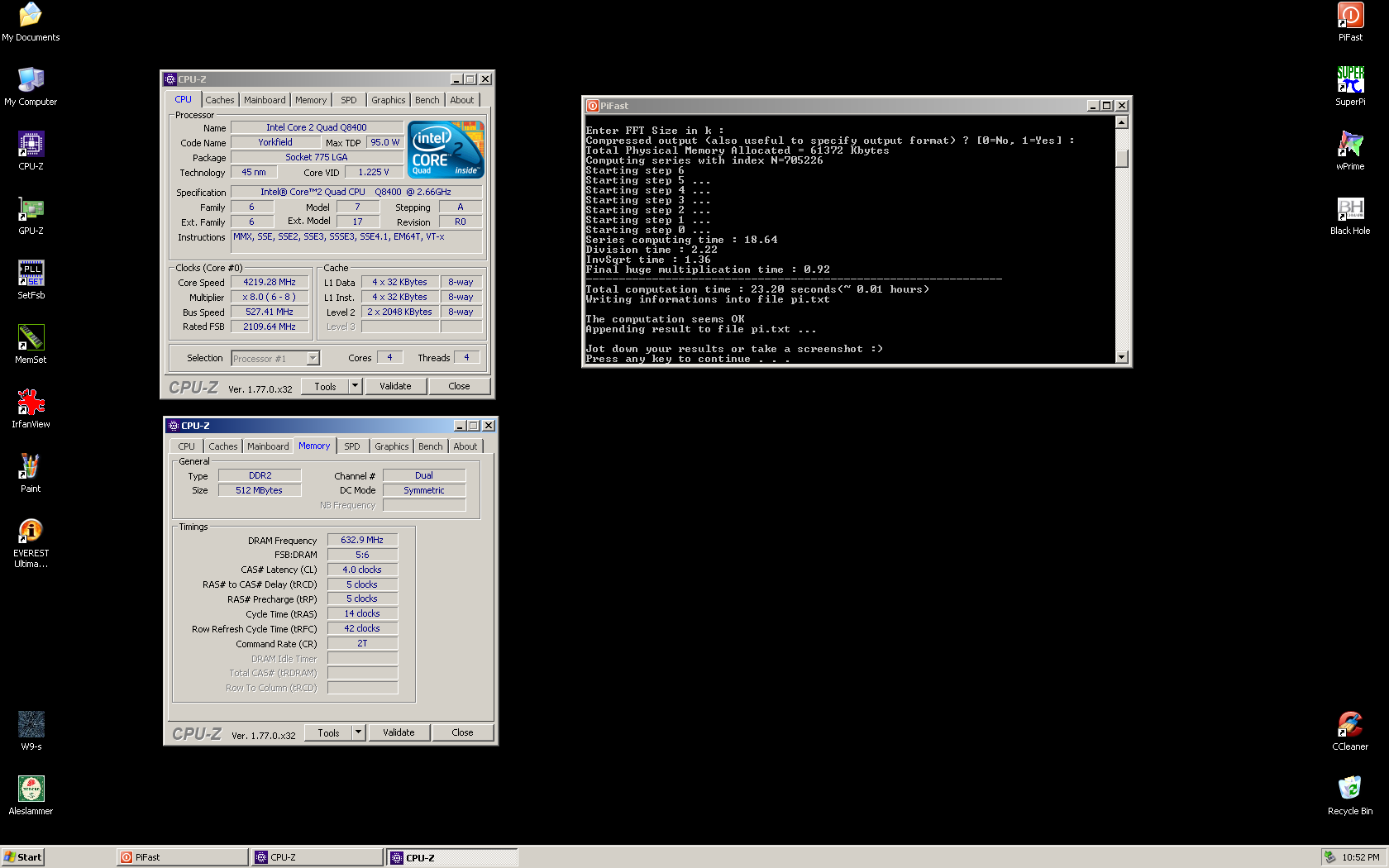The height and width of the screenshot is (868, 1389).
Task: Open the Paint desktop shortcut
Action: tap(31, 473)
